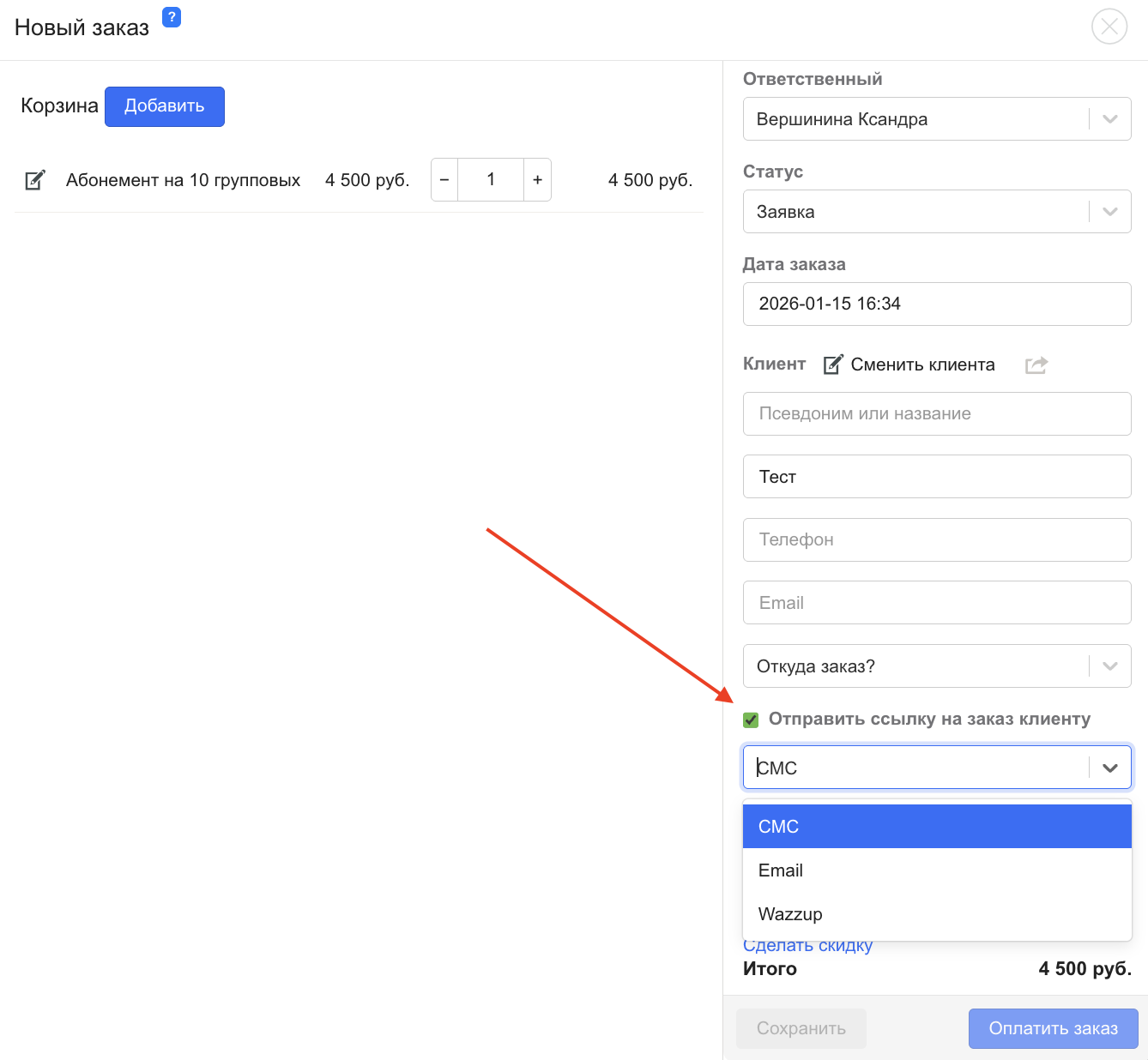The image size is (1148, 1060).
Task: Decrease item quantity with minus button
Action: (x=444, y=180)
